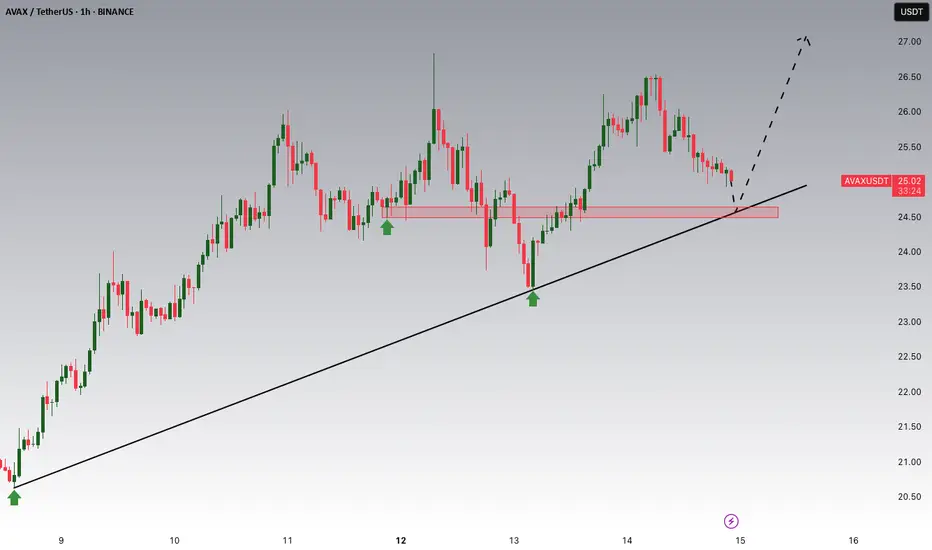This screenshot has width=932, height=550.
Task: Click the USDT currency button
Action: pos(911,12)
